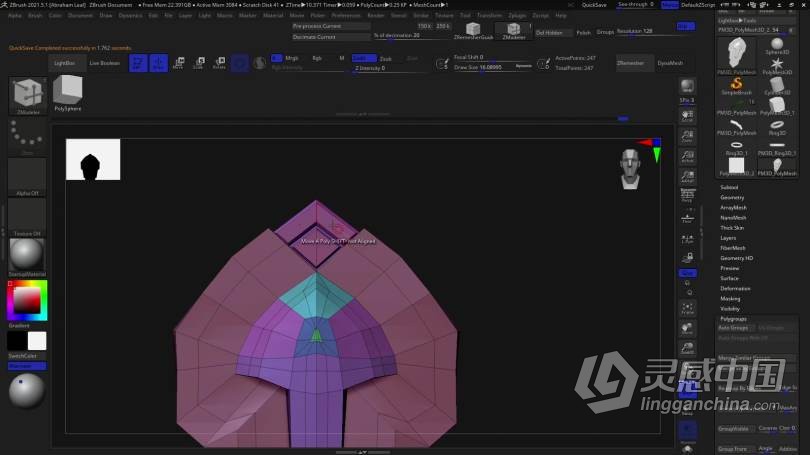Activate the Move transform icon
Screen dimensions: 810x455
179,63
